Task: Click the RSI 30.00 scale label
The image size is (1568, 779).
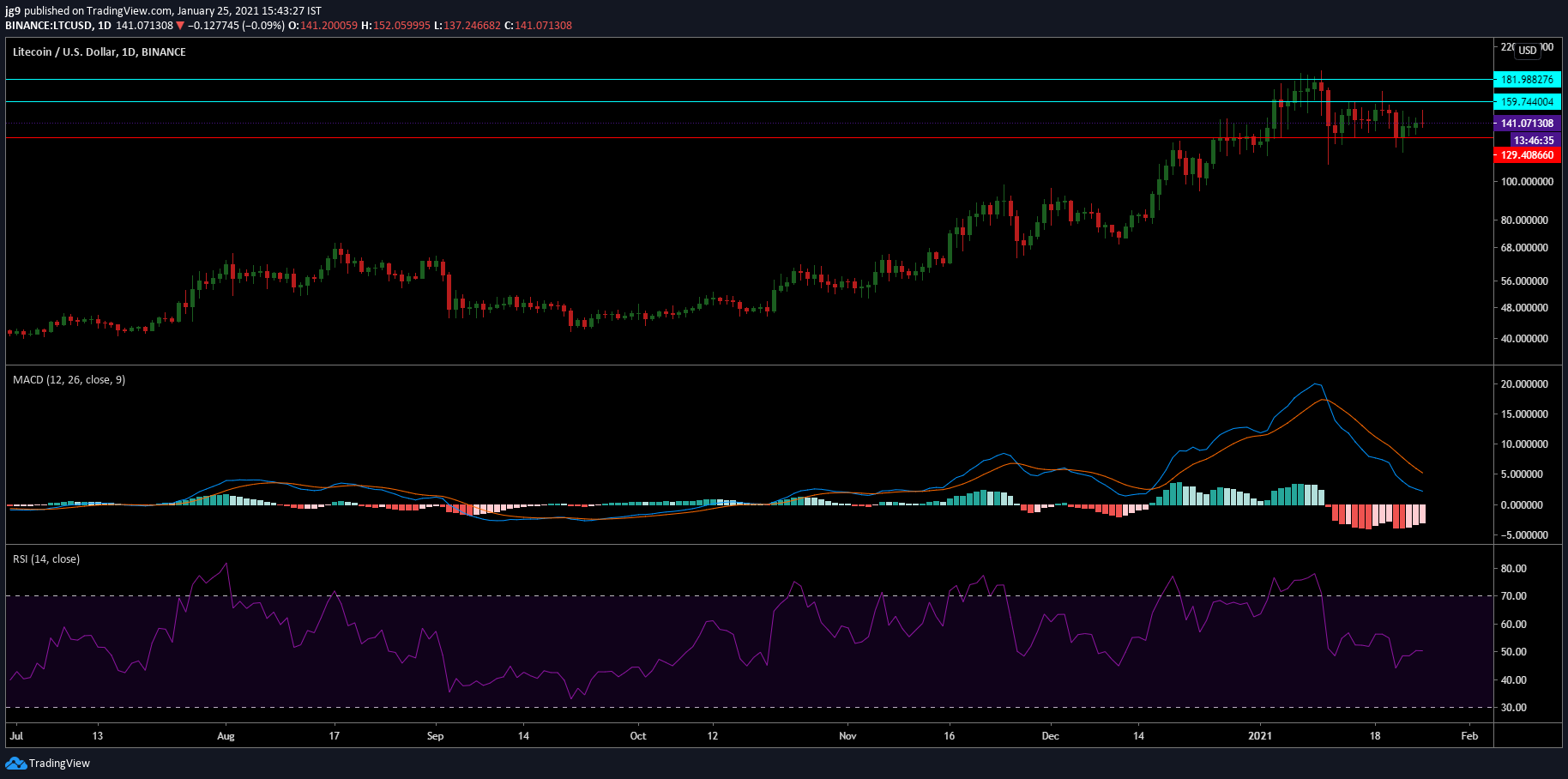Action: tap(1513, 708)
